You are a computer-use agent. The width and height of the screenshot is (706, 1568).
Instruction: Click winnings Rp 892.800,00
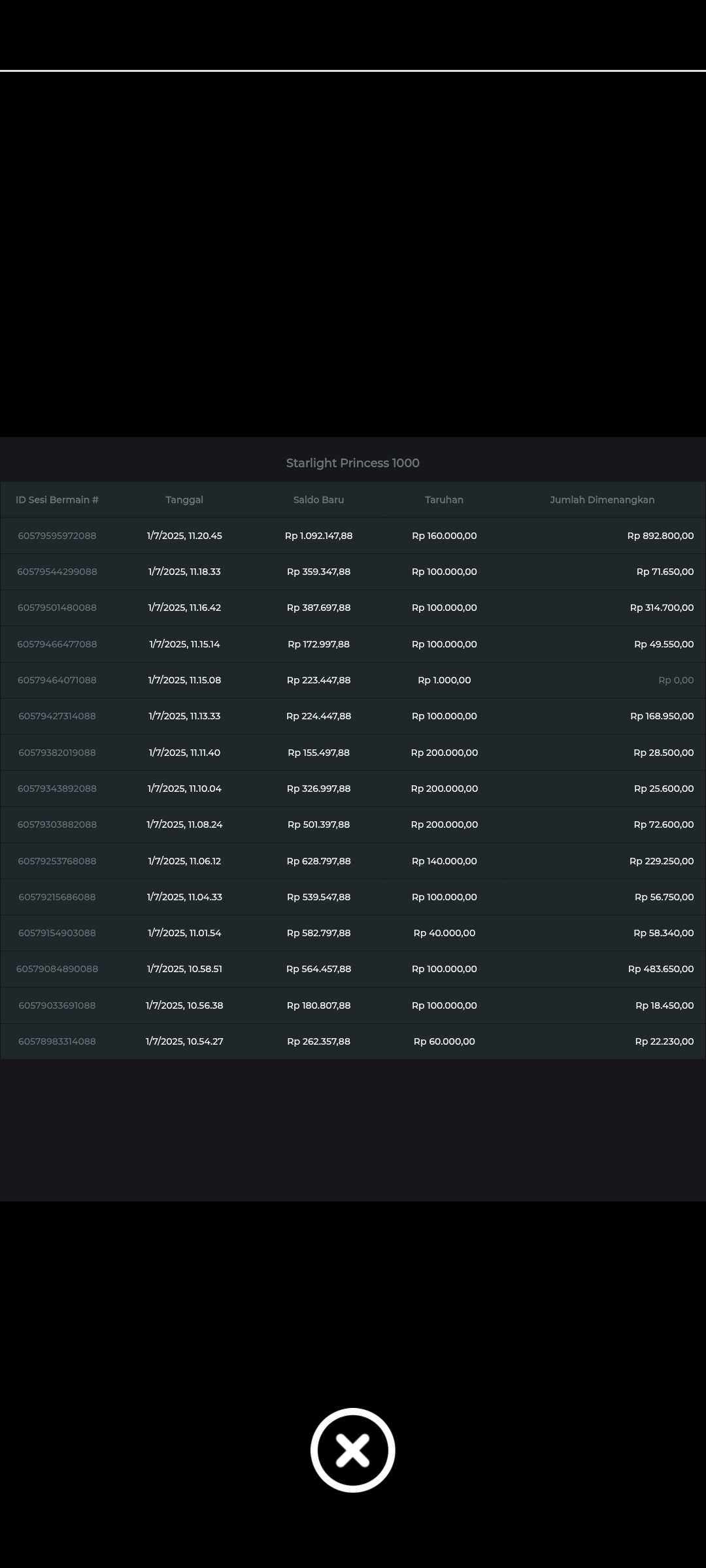(x=660, y=536)
